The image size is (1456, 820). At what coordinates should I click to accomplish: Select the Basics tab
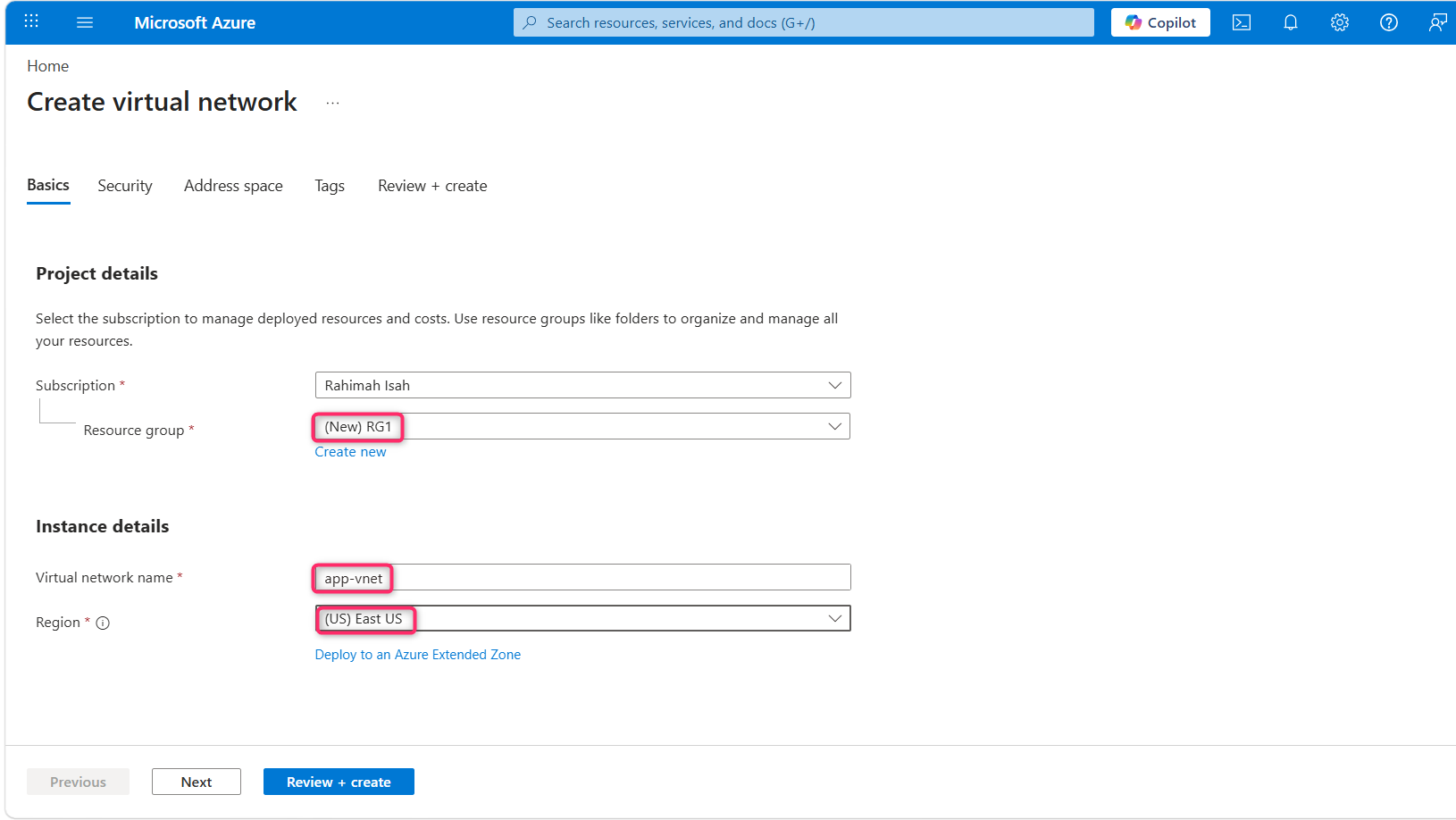pos(48,185)
